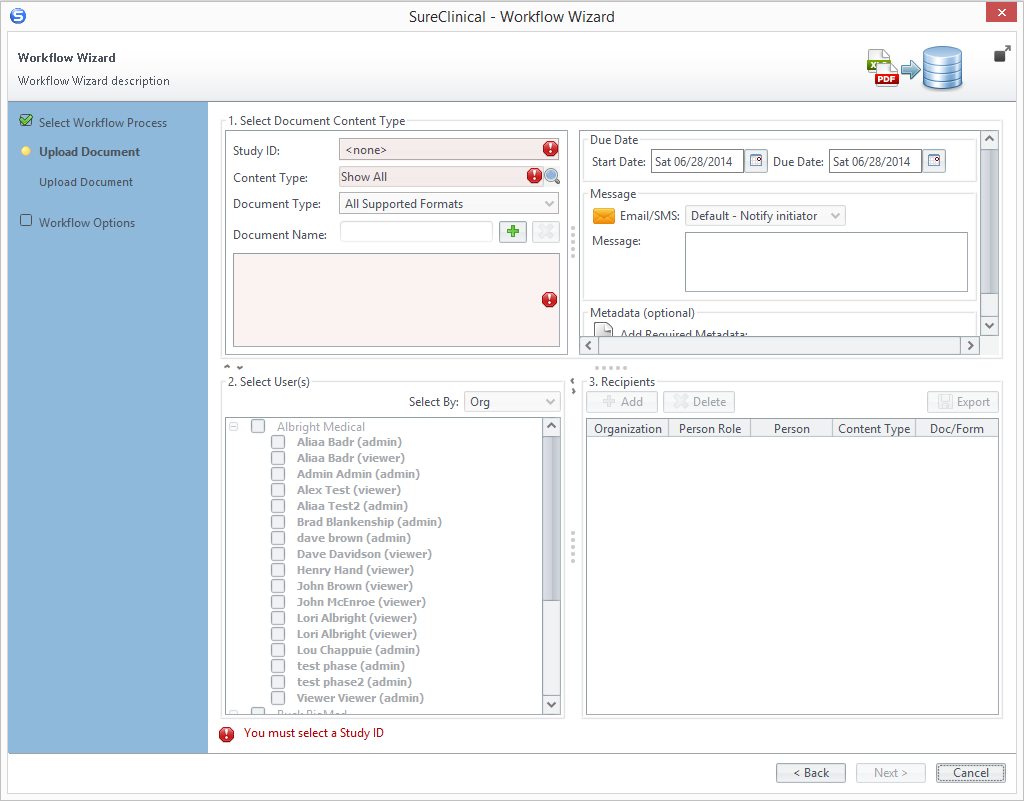
Task: Click the user list scroll down arrow
Action: tap(551, 704)
